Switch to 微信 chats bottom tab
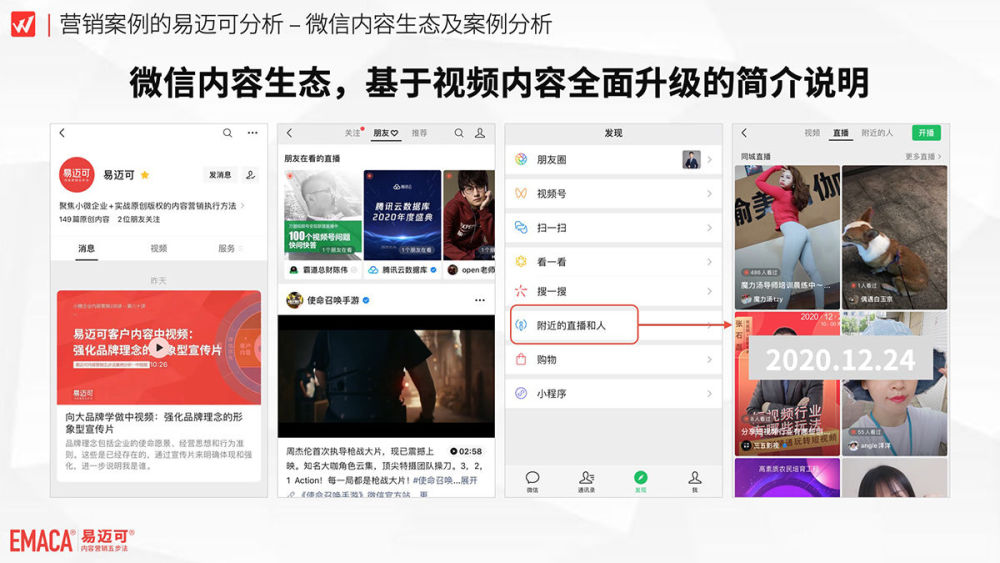This screenshot has width=1000, height=563. click(533, 481)
